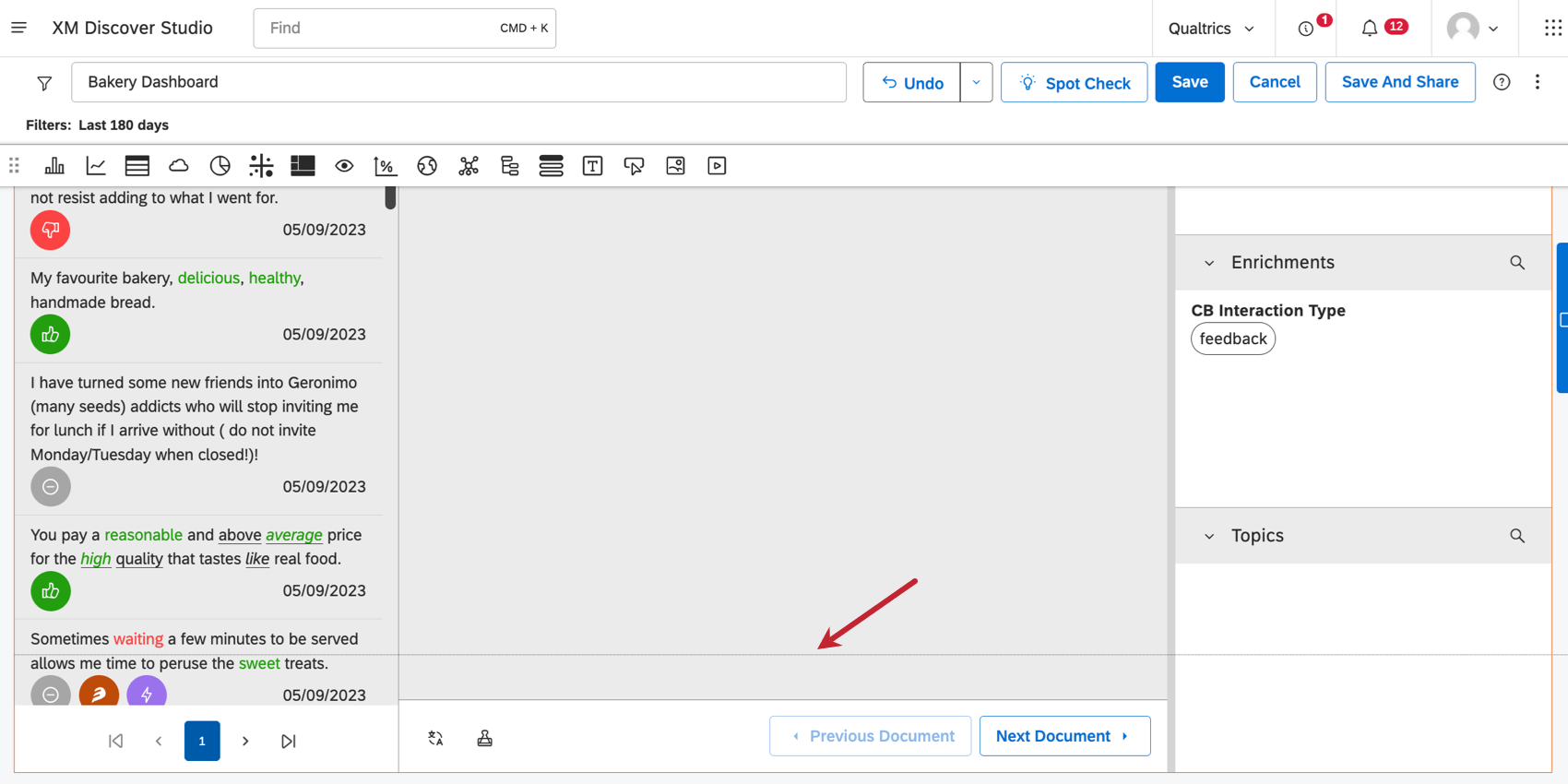
Task: Add a bar chart widget
Action: coord(54,166)
